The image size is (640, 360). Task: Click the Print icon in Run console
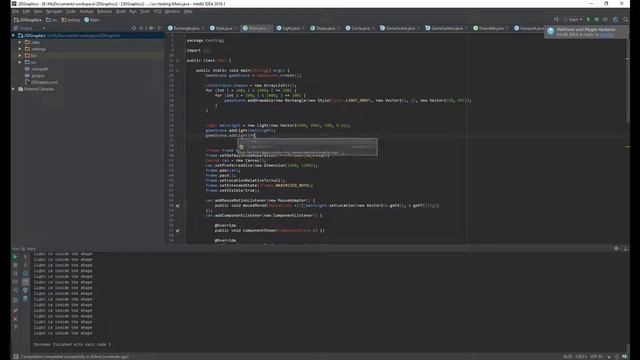(x=25, y=290)
